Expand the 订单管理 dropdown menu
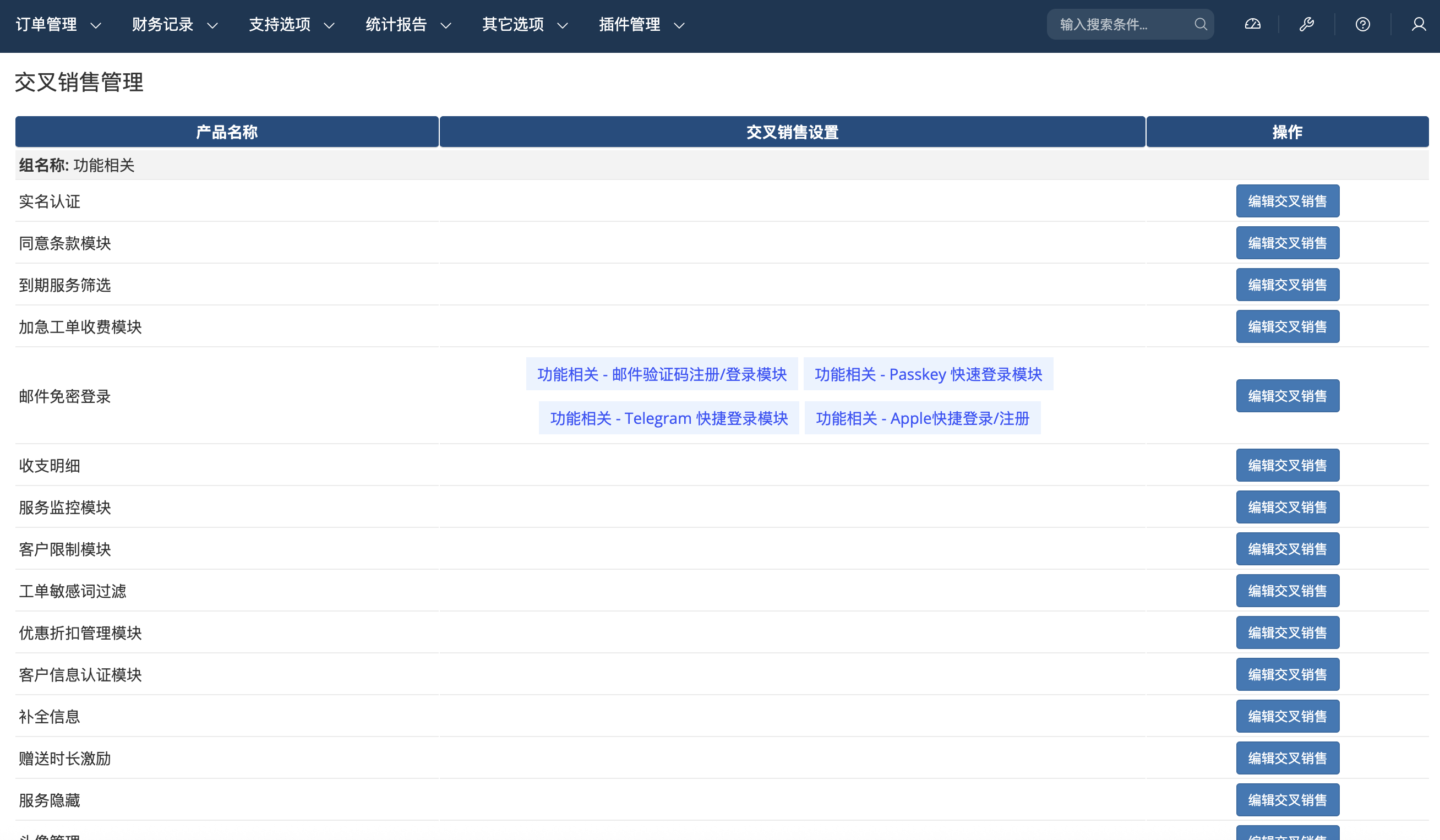1440x840 pixels. tap(58, 25)
